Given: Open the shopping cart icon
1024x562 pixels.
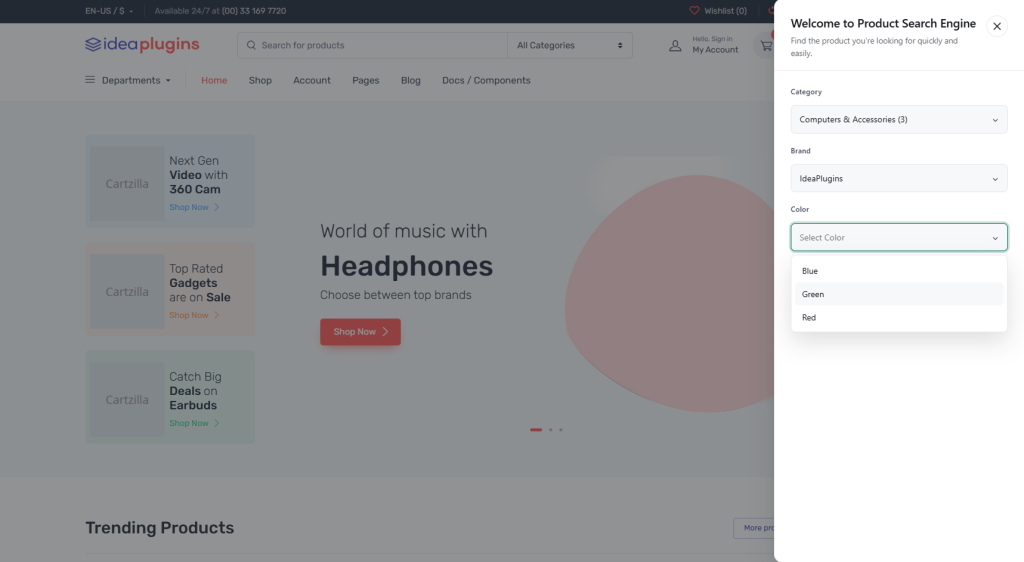Looking at the screenshot, I should point(765,46).
